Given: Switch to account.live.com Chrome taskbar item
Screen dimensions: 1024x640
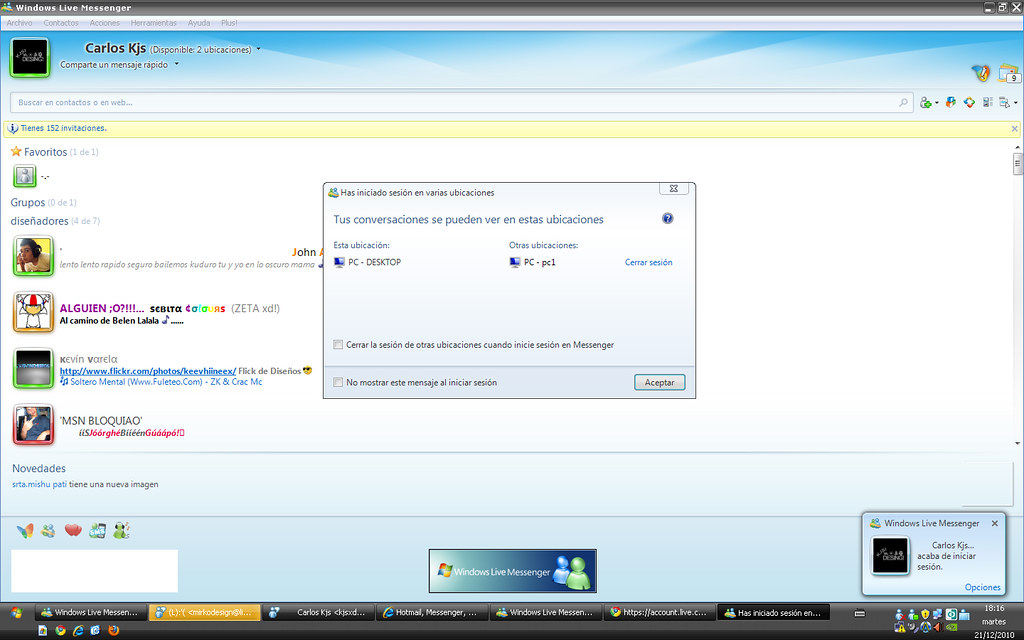Looking at the screenshot, I should [x=658, y=613].
